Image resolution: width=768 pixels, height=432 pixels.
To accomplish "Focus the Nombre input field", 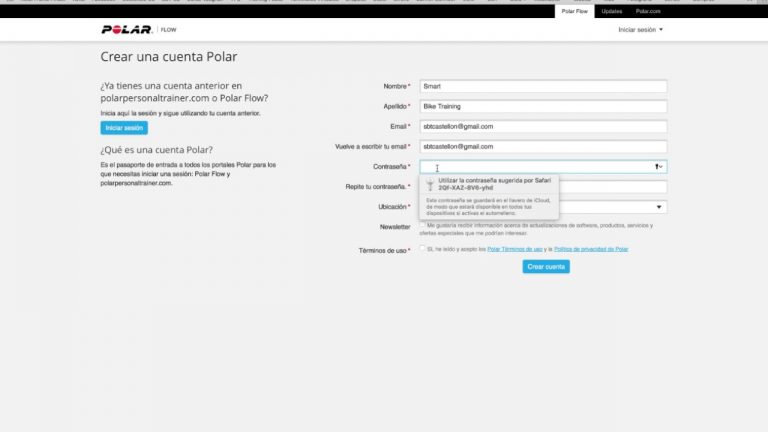I will 543,86.
